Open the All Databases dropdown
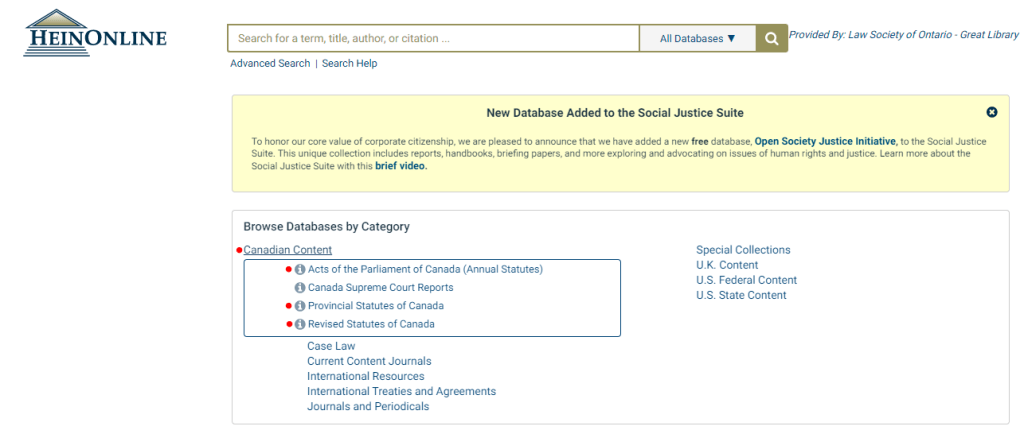Viewport: 1024px width, 430px height. point(697,39)
